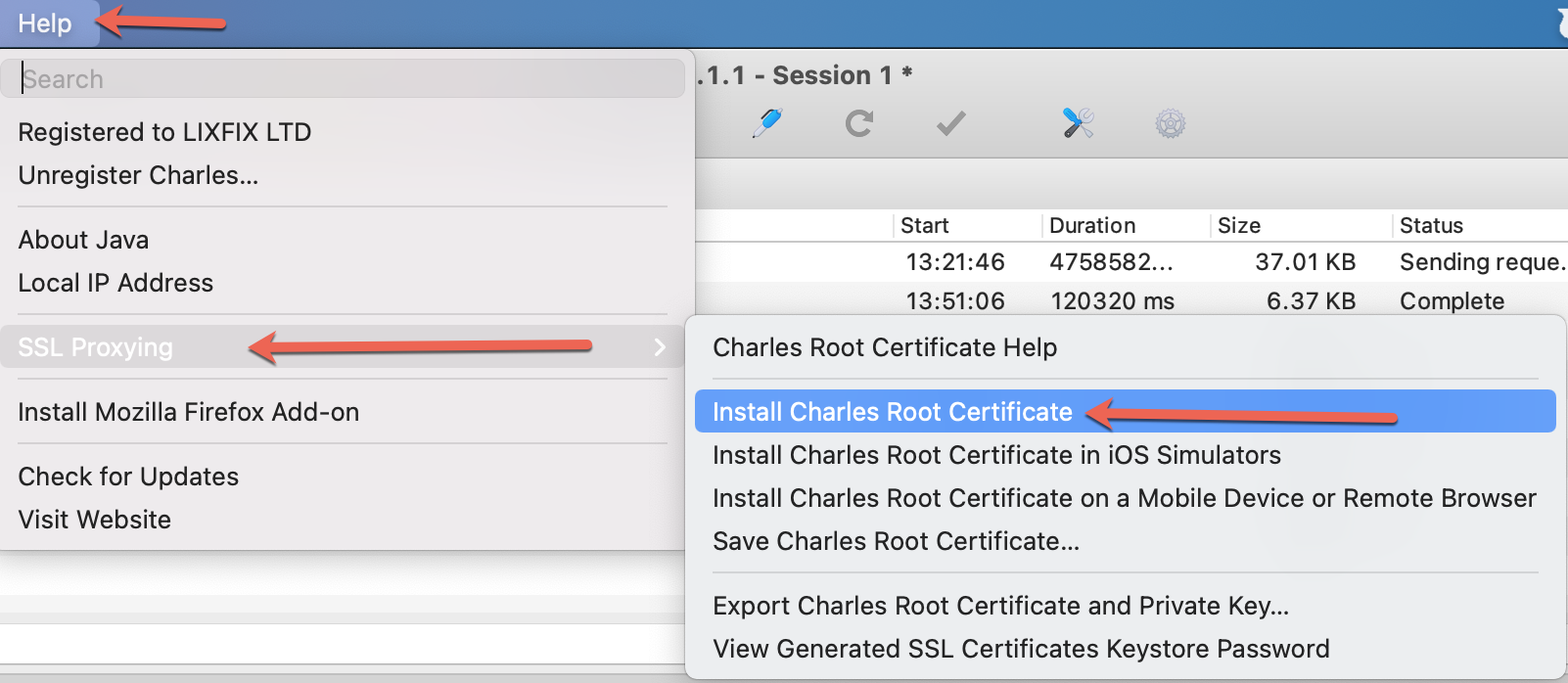The height and width of the screenshot is (683, 1568).
Task: Click the Sending request status cell
Action: click(x=1483, y=262)
